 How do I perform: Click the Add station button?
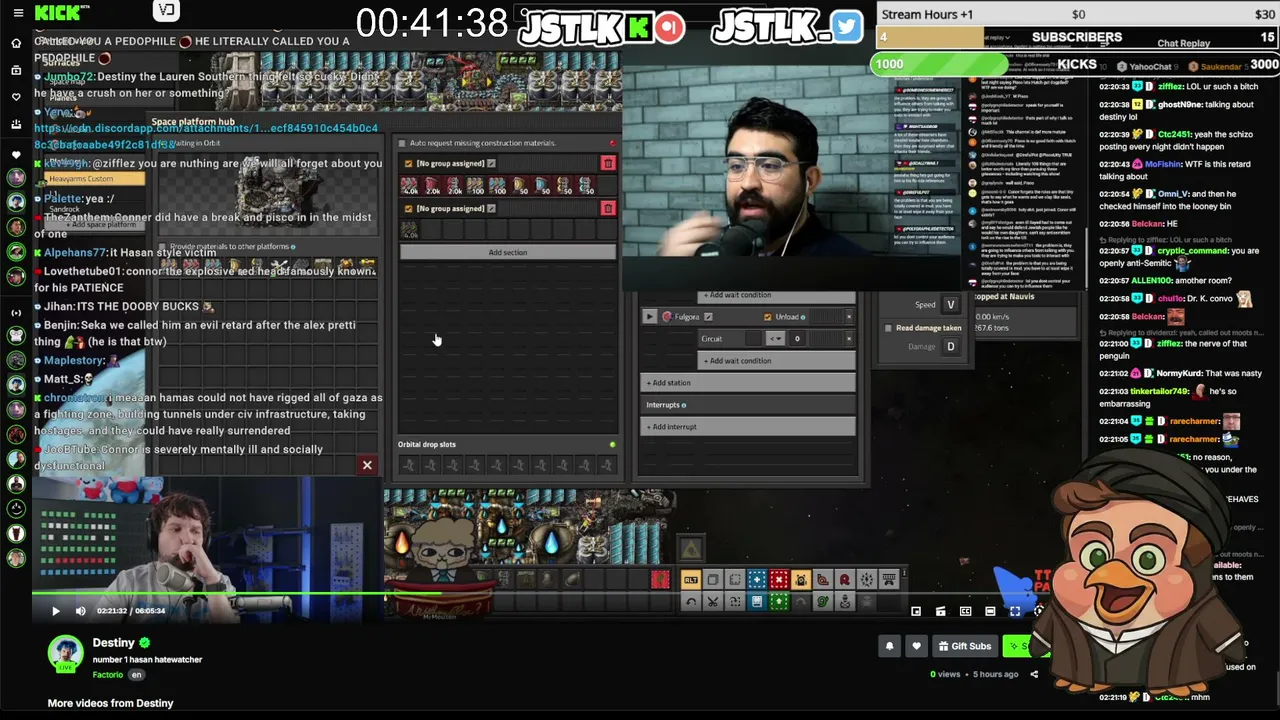(x=748, y=383)
